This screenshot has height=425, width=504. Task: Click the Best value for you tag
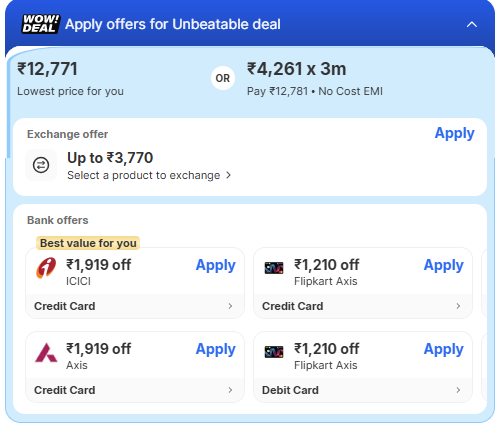click(88, 243)
